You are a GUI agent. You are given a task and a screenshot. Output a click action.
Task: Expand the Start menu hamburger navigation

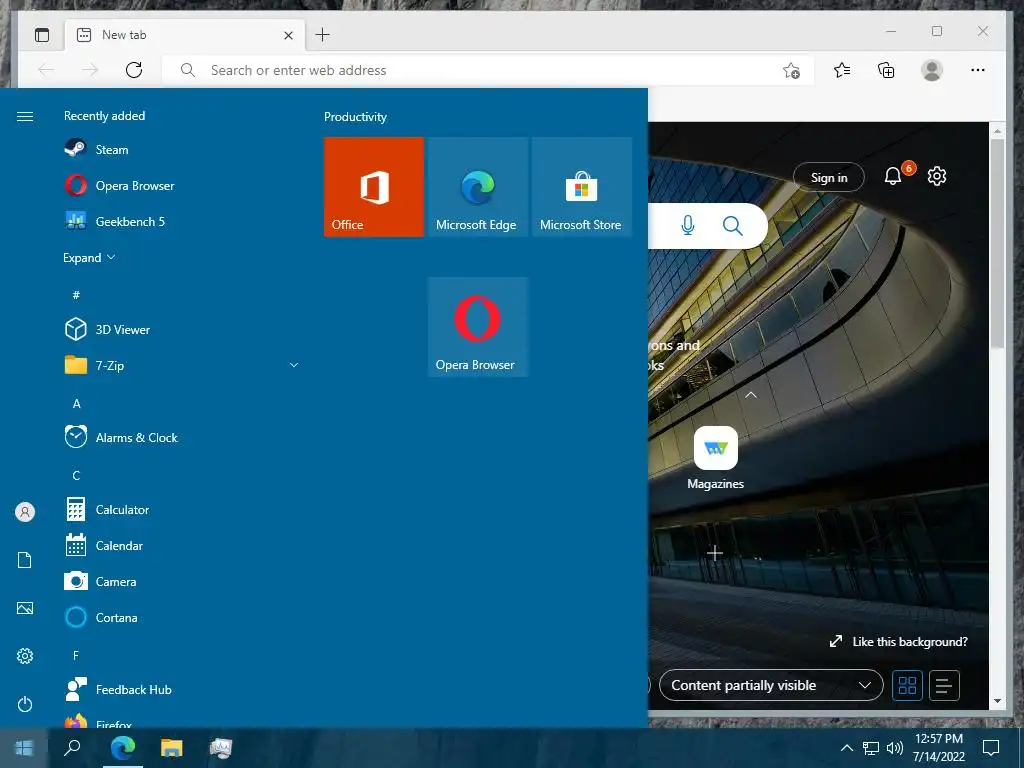(x=25, y=116)
